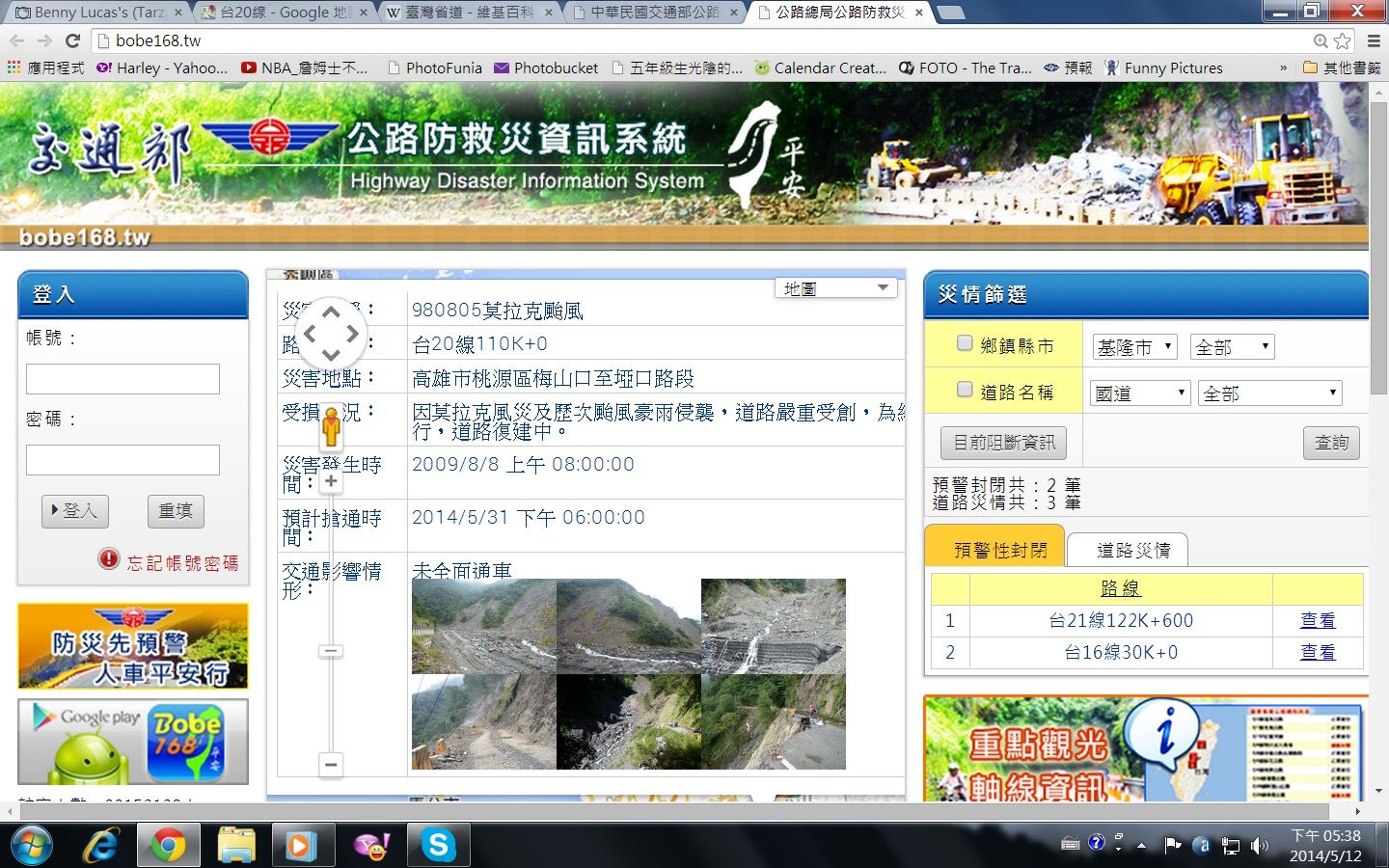Open 忘記帳號密碼 link
The width and height of the screenshot is (1389, 868).
coord(182,562)
